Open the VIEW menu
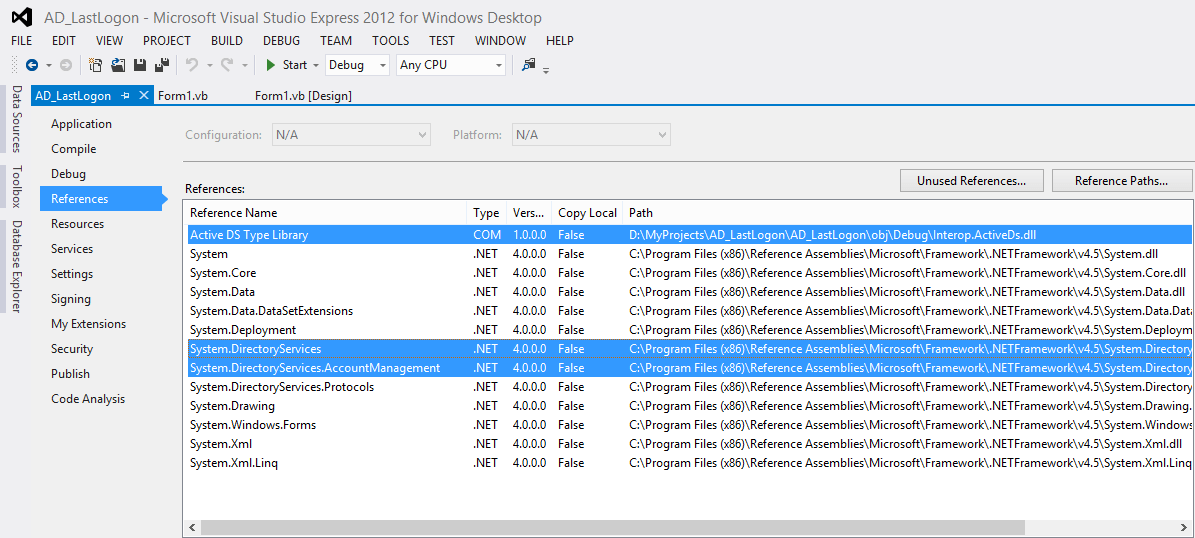This screenshot has height=538, width=1195. click(x=110, y=41)
